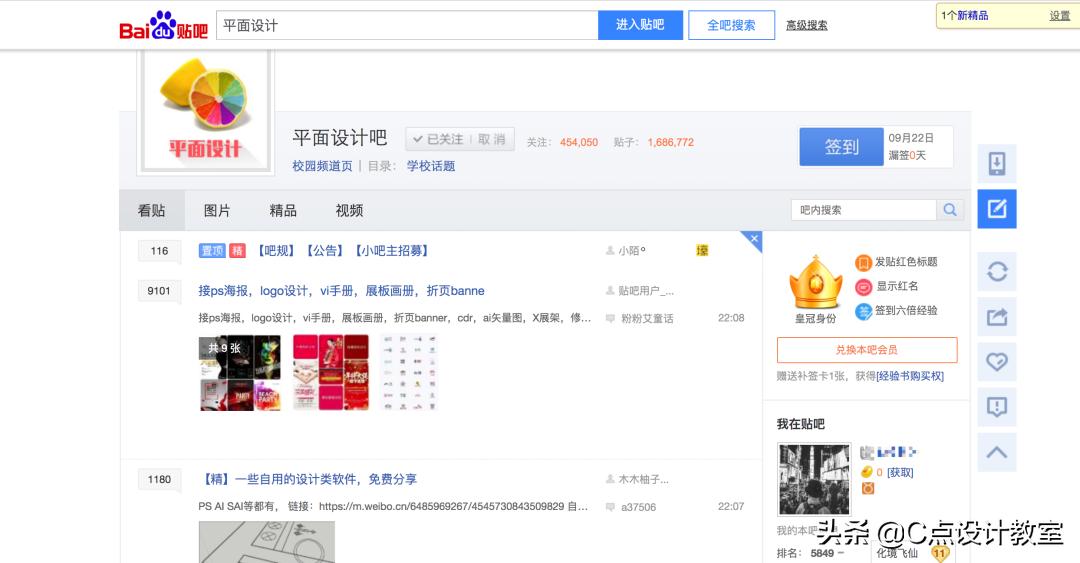Viewport: 1080px width, 563px height.
Task: Click the gold coin icon under my username
Action: [x=867, y=472]
